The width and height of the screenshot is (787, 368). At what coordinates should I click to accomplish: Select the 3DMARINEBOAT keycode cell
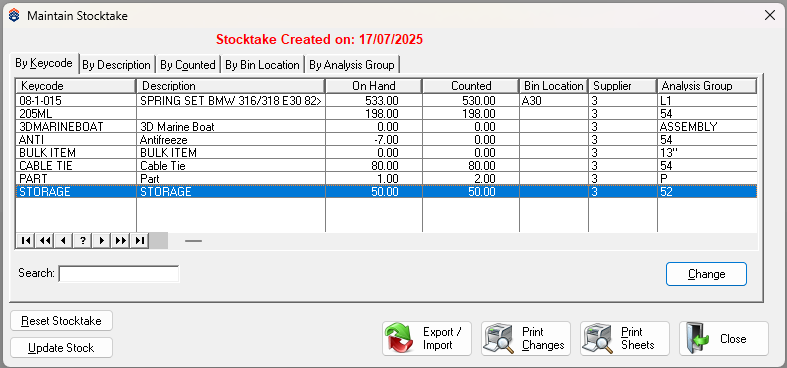click(x=76, y=127)
